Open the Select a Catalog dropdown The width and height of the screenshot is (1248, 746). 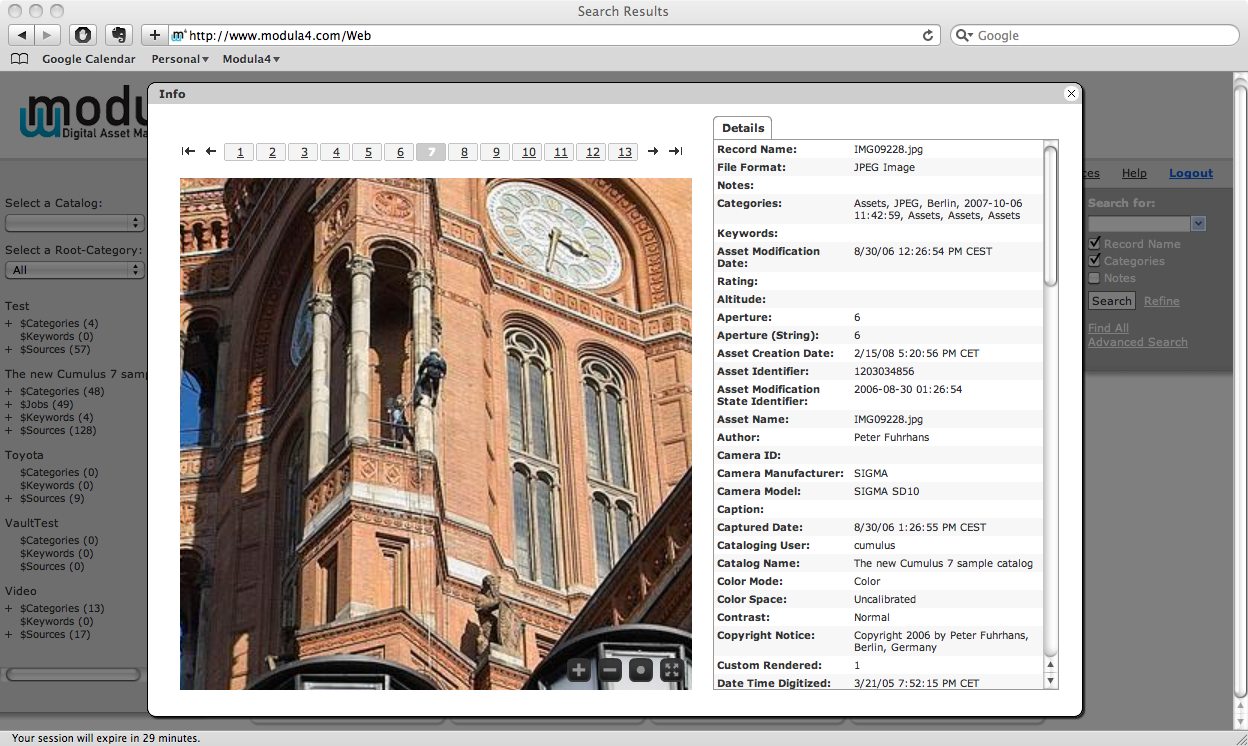pyautogui.click(x=75, y=223)
